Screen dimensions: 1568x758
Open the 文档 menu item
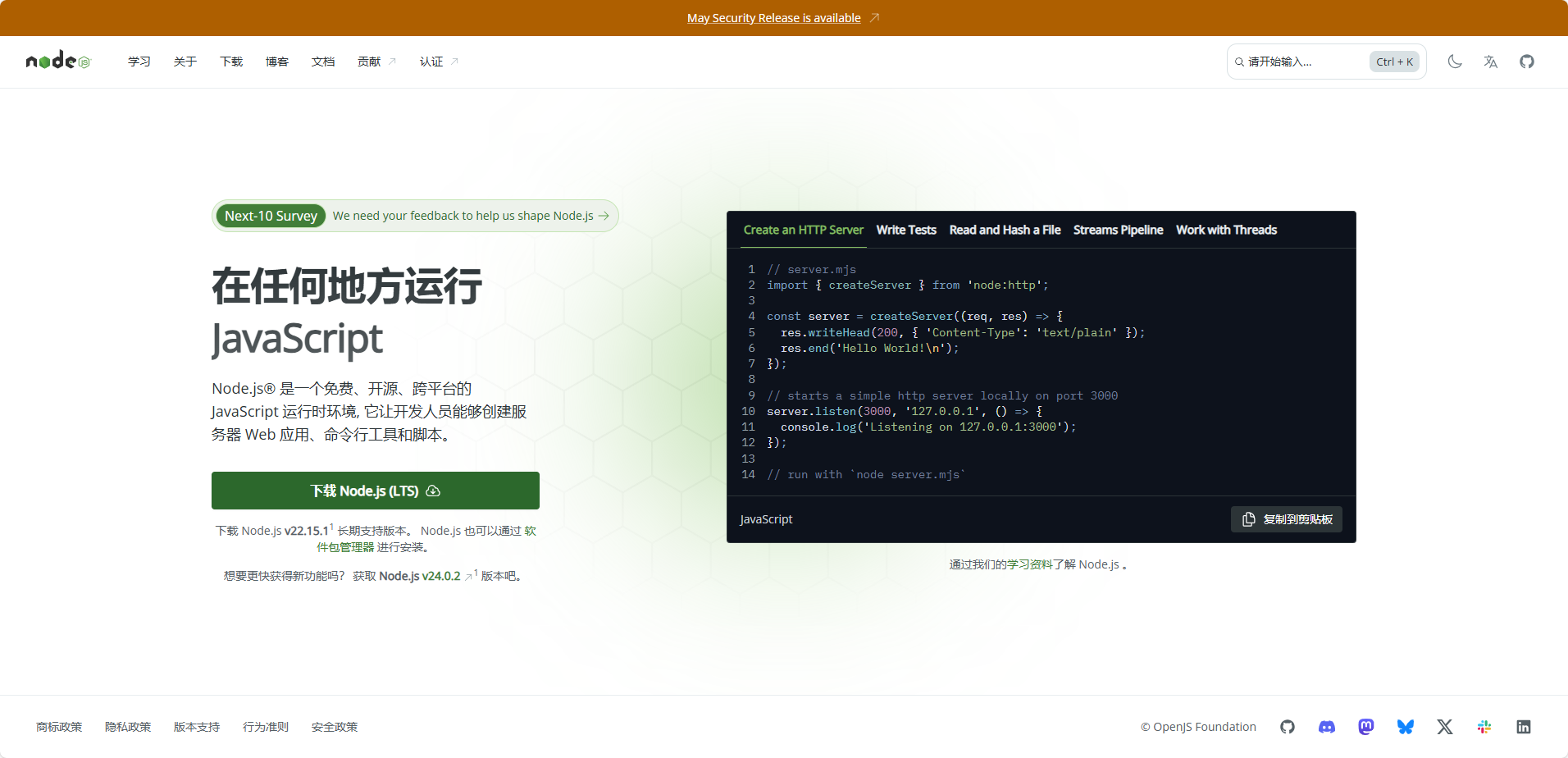click(x=323, y=62)
